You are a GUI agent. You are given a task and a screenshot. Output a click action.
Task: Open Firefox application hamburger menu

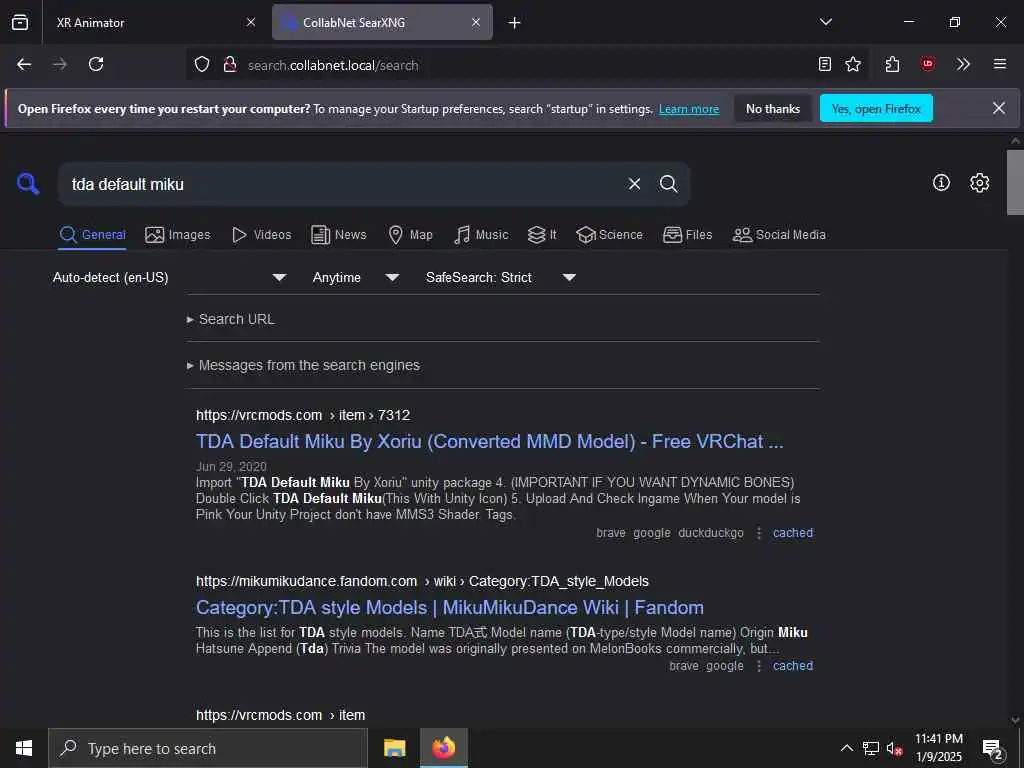coord(1000,64)
